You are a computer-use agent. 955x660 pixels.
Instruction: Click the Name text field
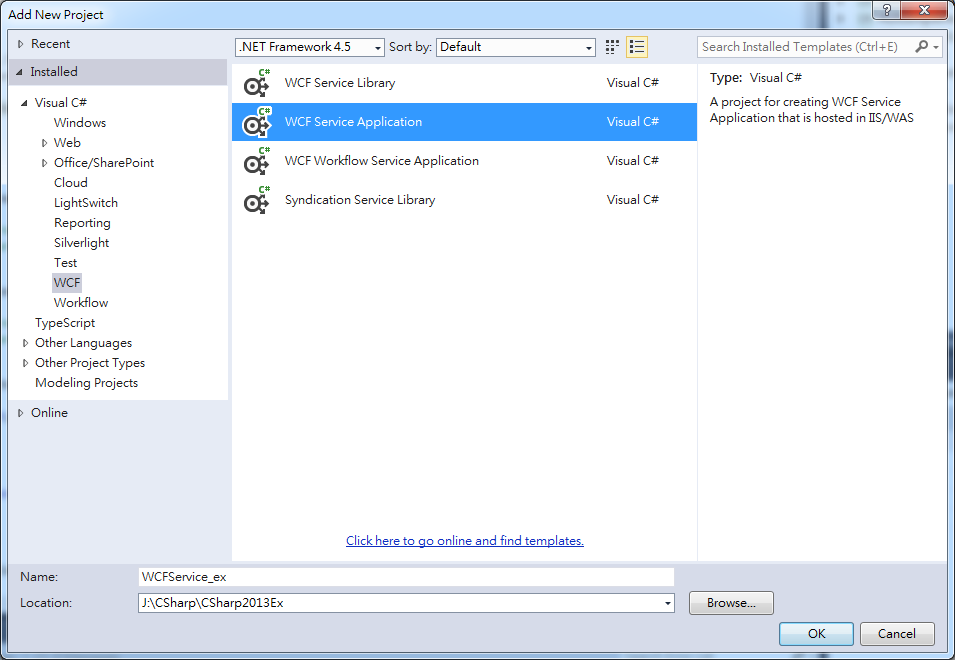[x=406, y=577]
